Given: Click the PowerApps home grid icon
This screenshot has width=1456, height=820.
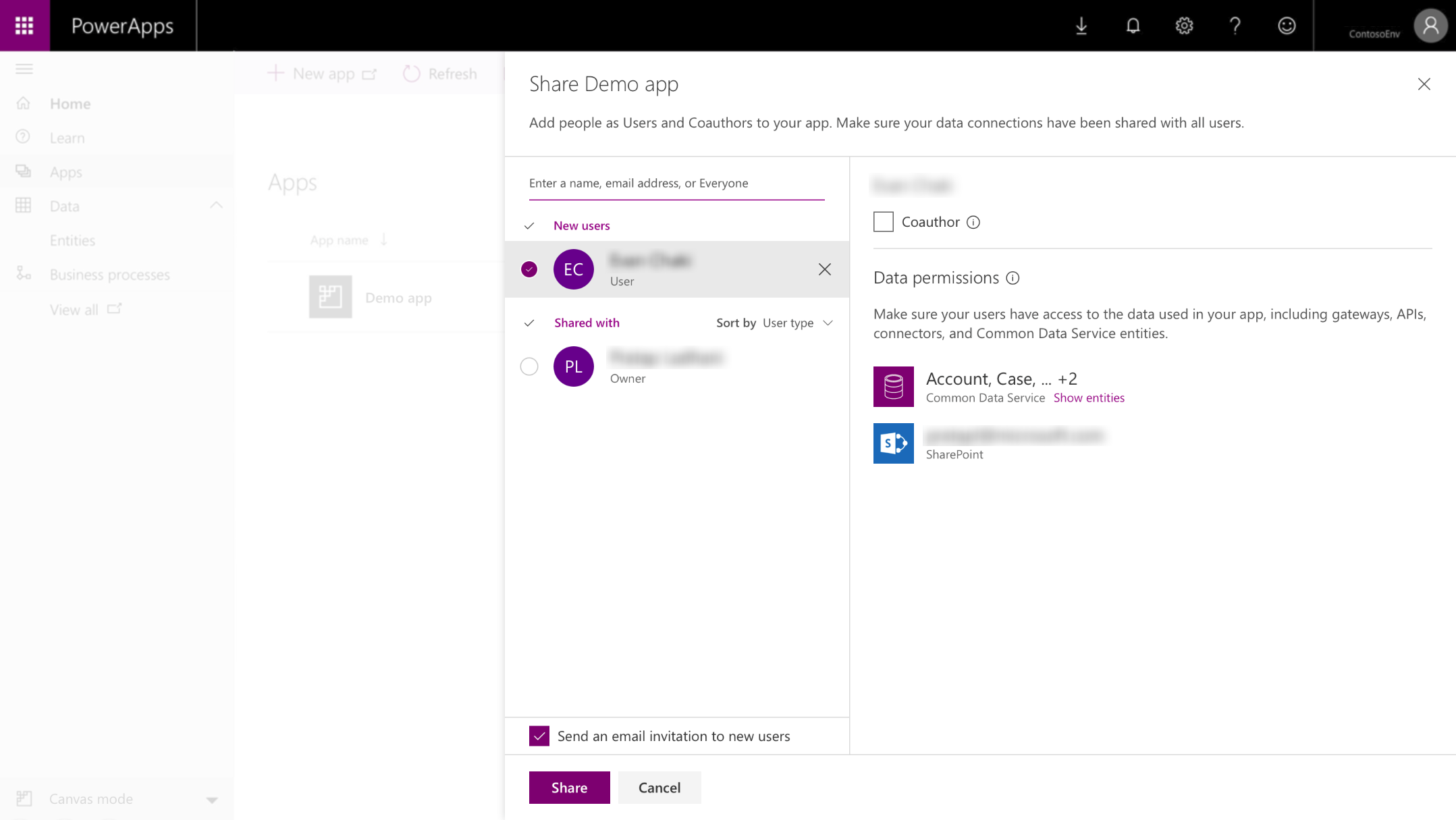Looking at the screenshot, I should [24, 25].
